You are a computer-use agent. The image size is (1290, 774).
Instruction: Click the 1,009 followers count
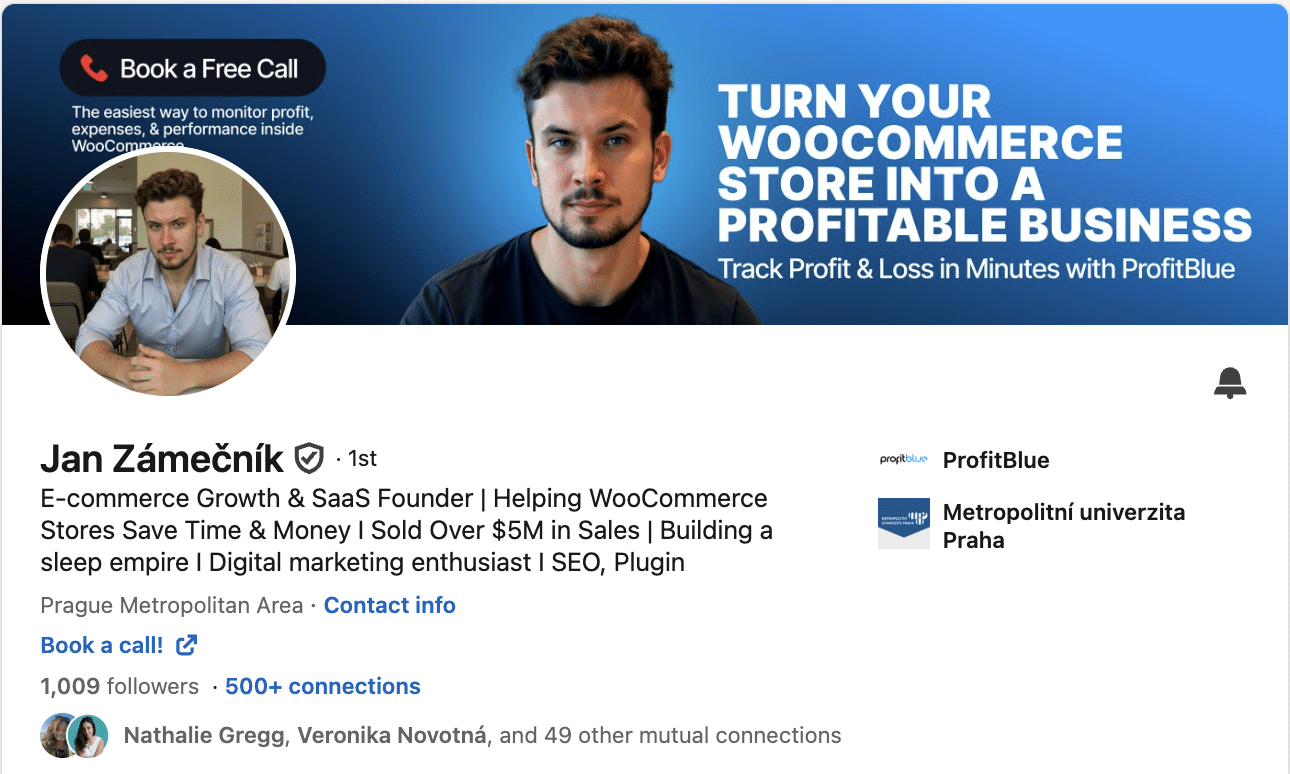point(120,686)
